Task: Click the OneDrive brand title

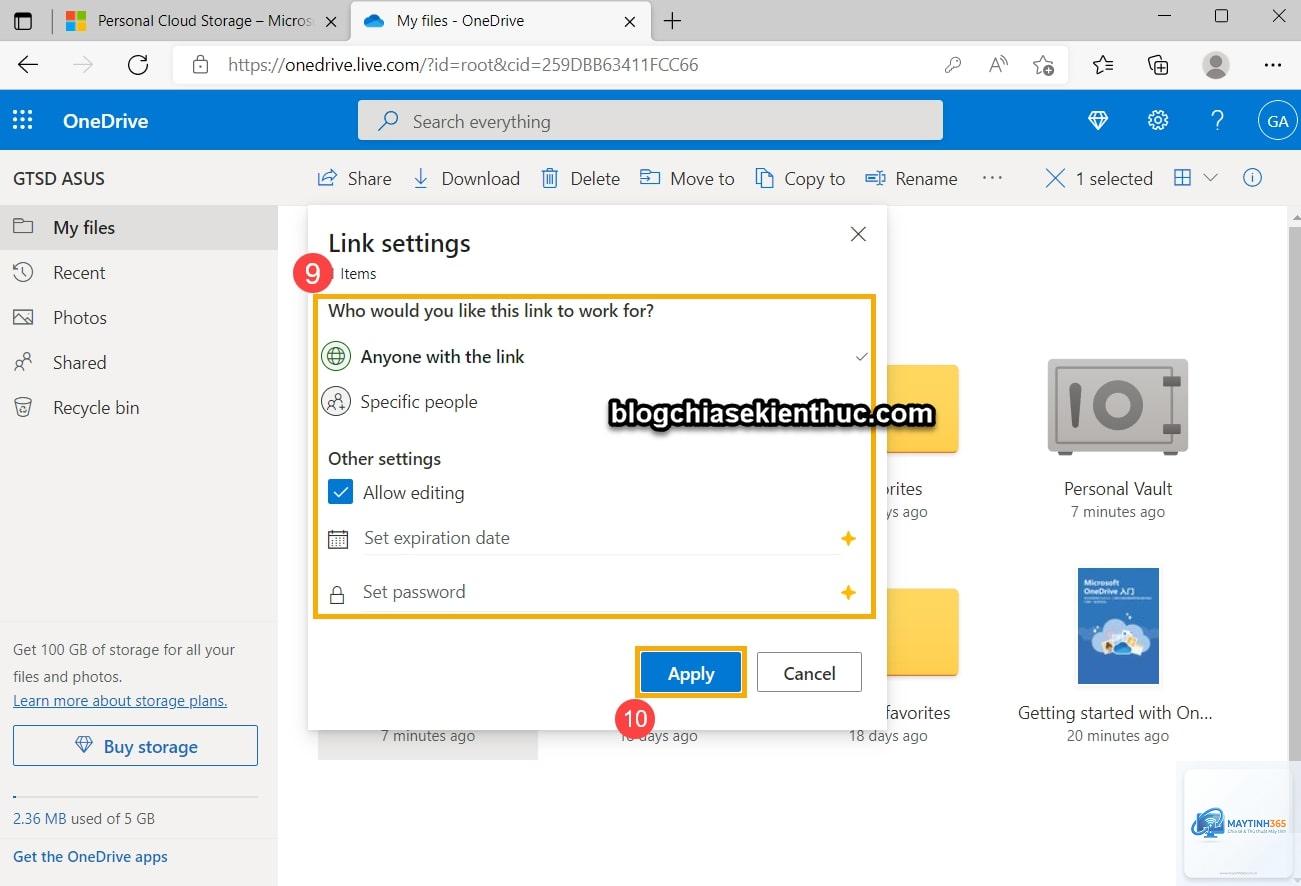Action: [105, 121]
